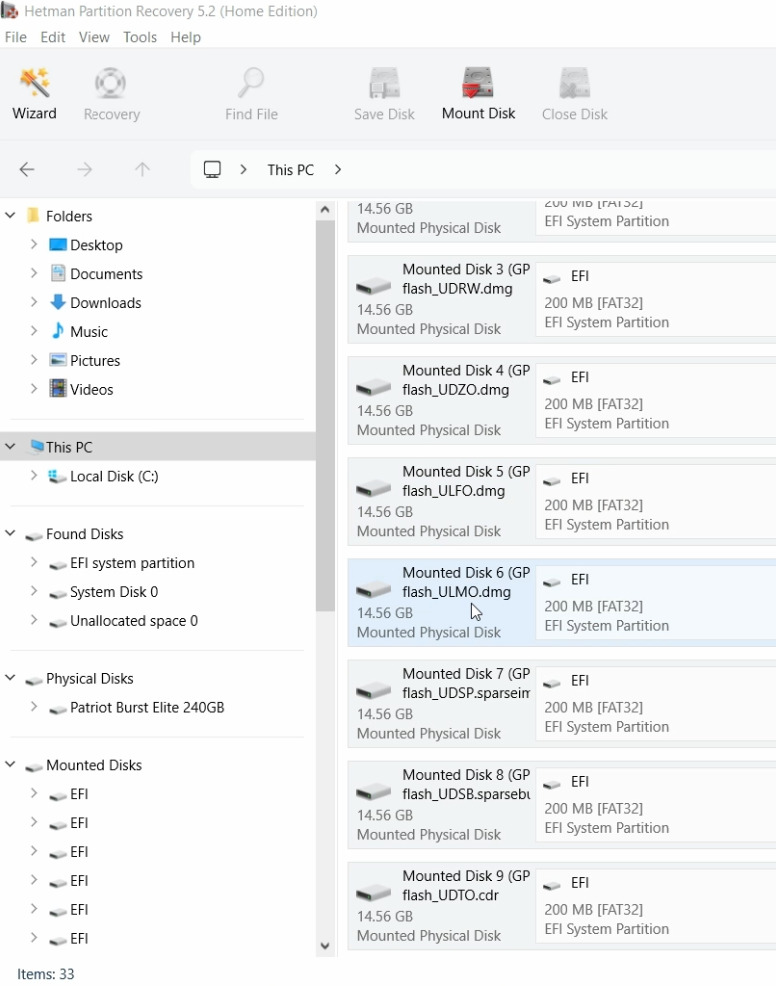776x986 pixels.
Task: Click the Save Disk toolbar icon
Action: (x=384, y=83)
